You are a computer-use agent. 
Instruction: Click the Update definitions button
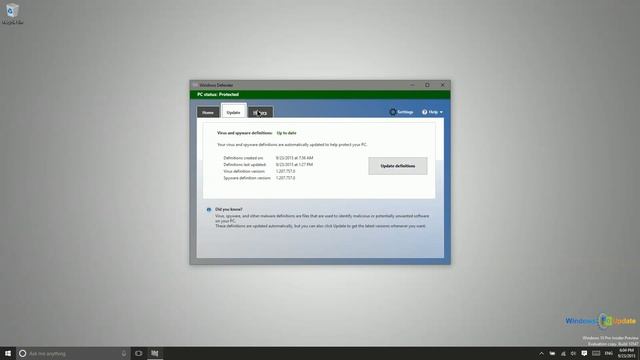click(x=398, y=166)
